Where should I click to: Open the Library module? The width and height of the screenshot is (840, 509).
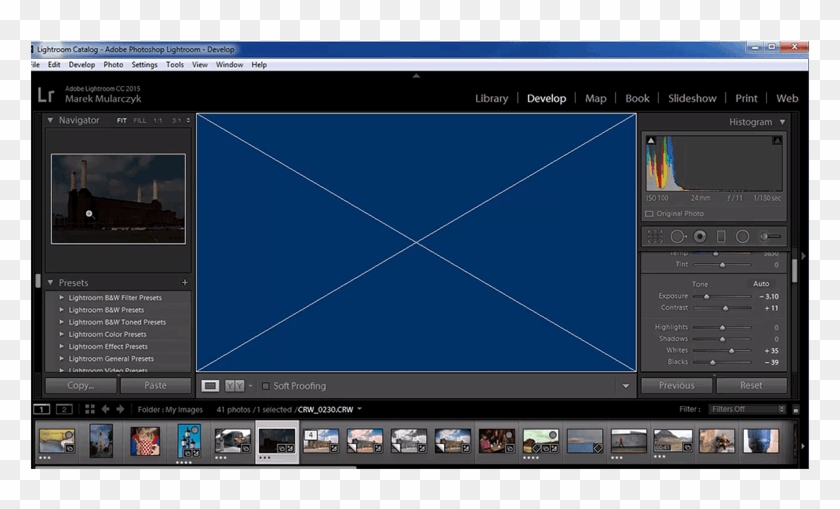[x=491, y=99]
